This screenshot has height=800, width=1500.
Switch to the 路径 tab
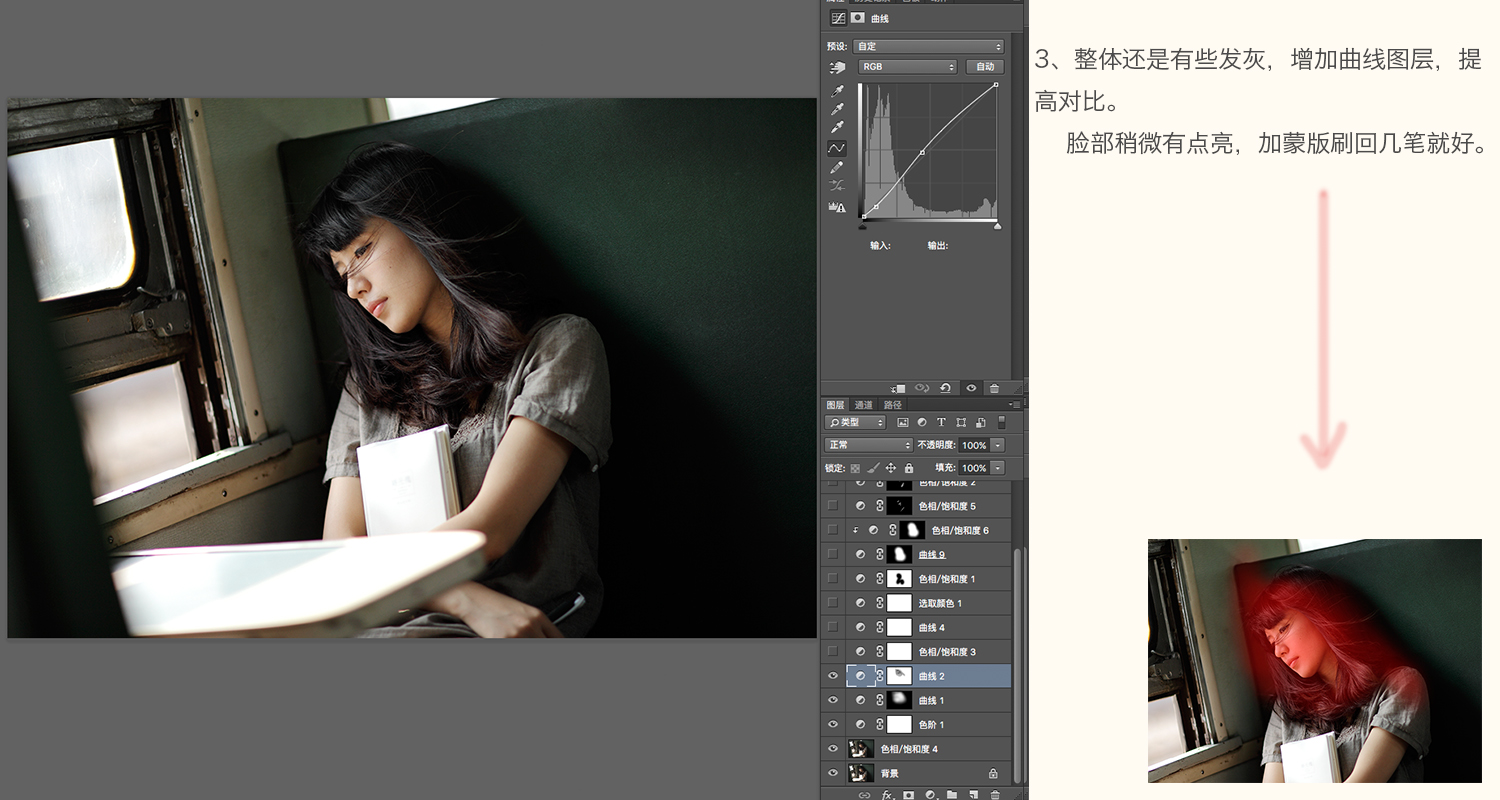coord(893,405)
